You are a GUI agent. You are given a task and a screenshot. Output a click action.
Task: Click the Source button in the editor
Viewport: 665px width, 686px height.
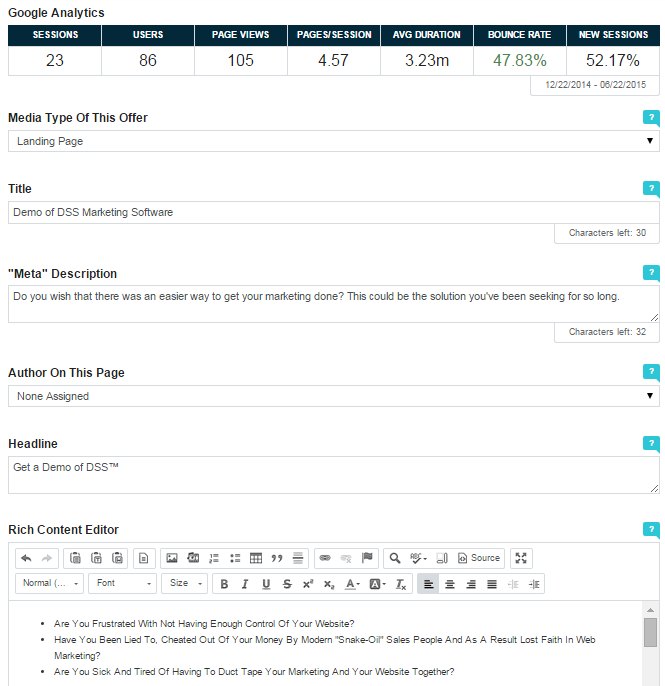point(479,558)
